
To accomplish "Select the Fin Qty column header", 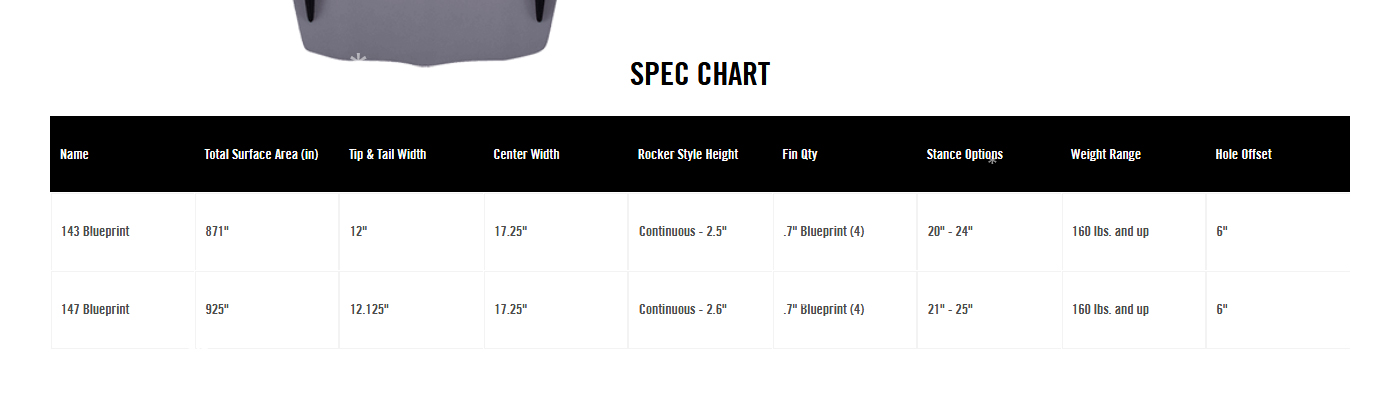I will click(x=800, y=154).
